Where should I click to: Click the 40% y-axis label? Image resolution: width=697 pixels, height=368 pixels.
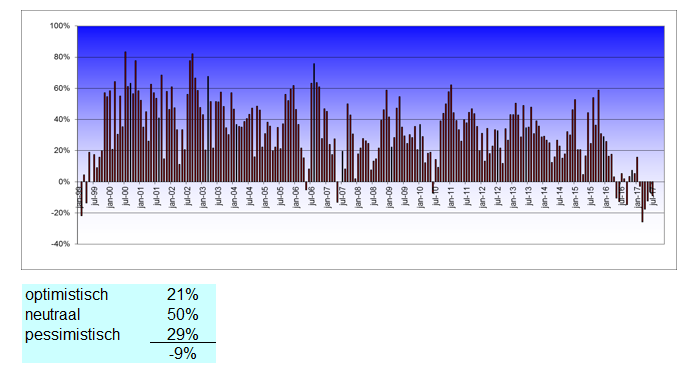click(62, 120)
